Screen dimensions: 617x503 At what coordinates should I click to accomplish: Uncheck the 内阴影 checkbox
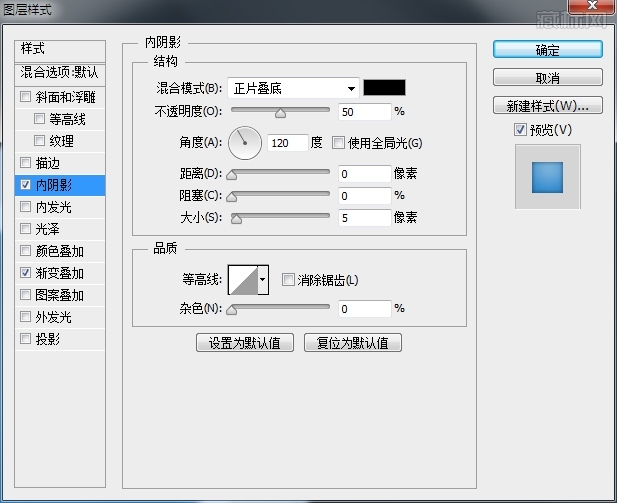pos(26,185)
